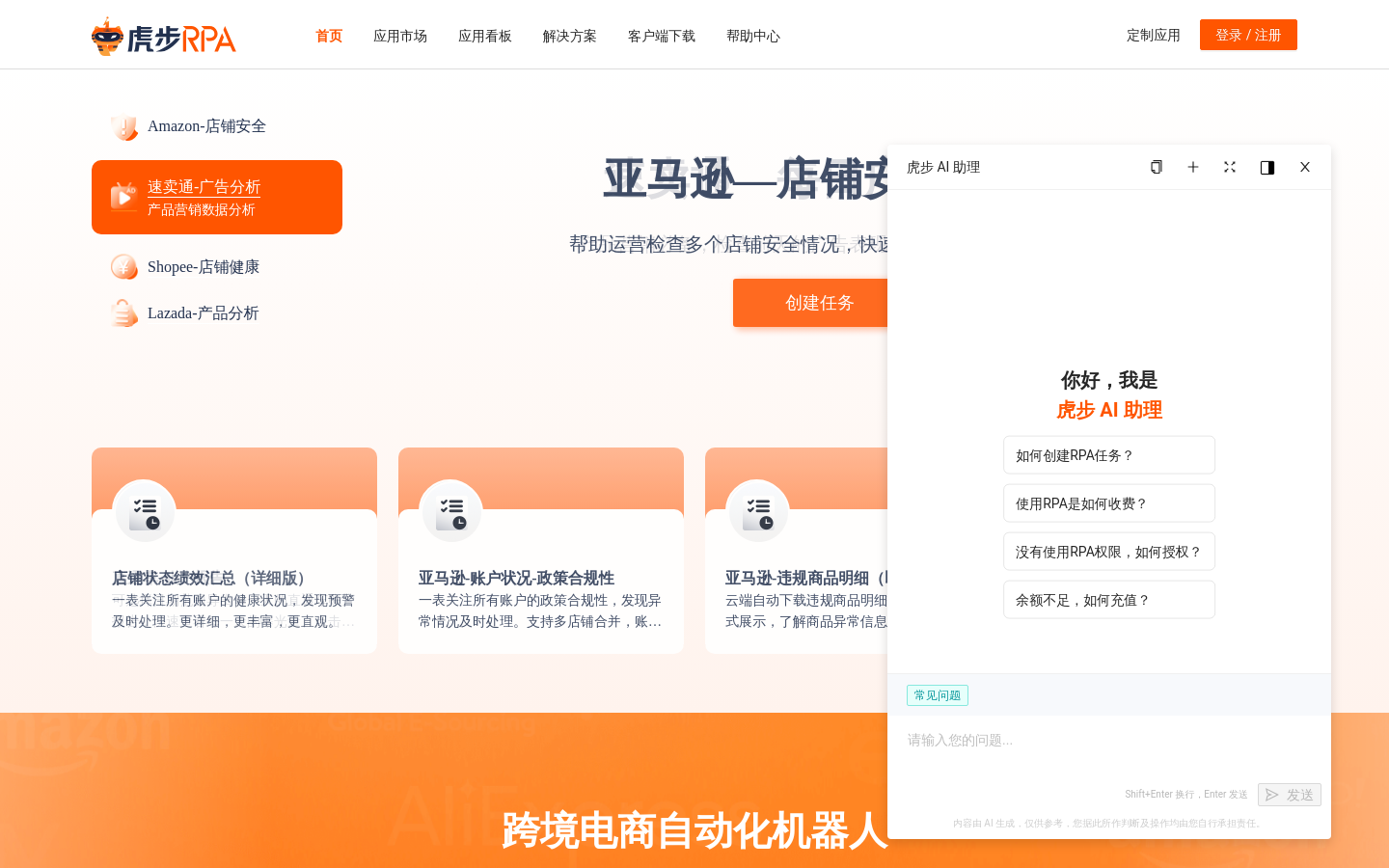Ask 如何创建RPA任务？ suggested question
This screenshot has width=1389, height=868.
[x=1109, y=455]
